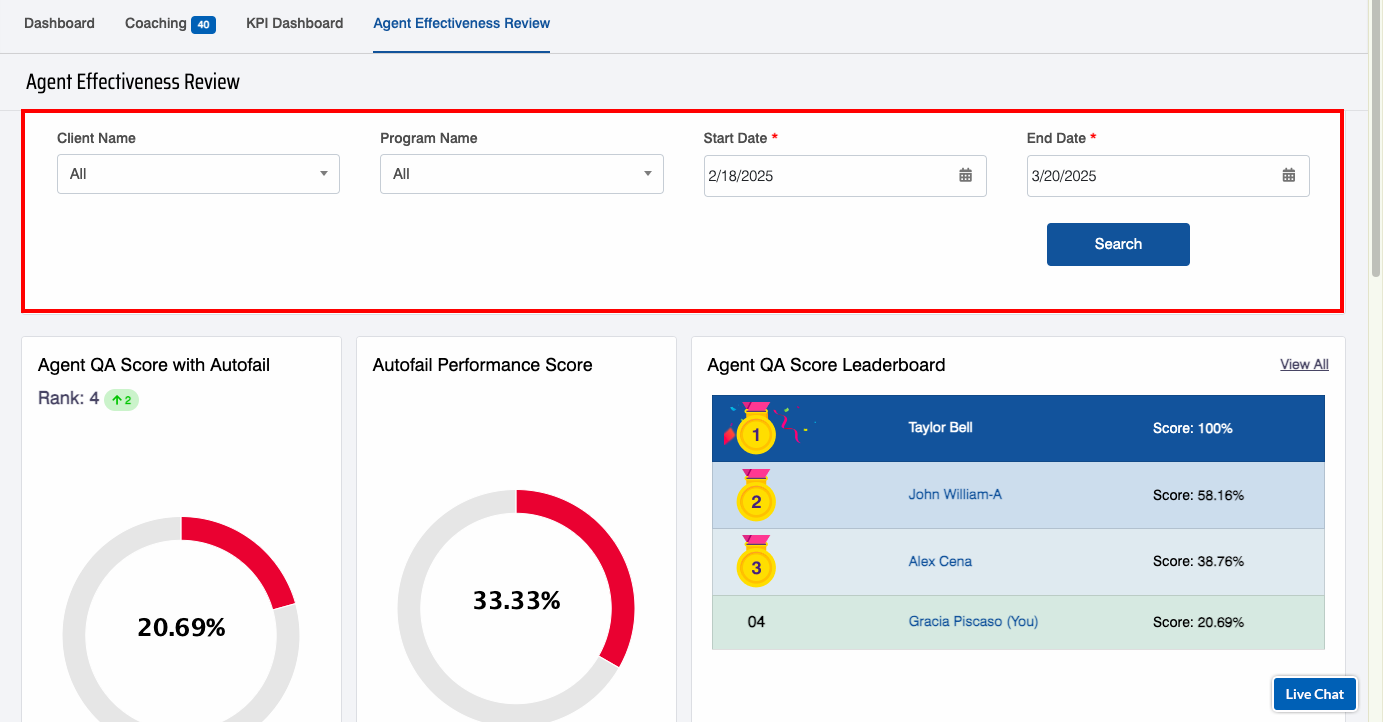Click the third place medal icon
The image size is (1383, 722).
click(756, 567)
